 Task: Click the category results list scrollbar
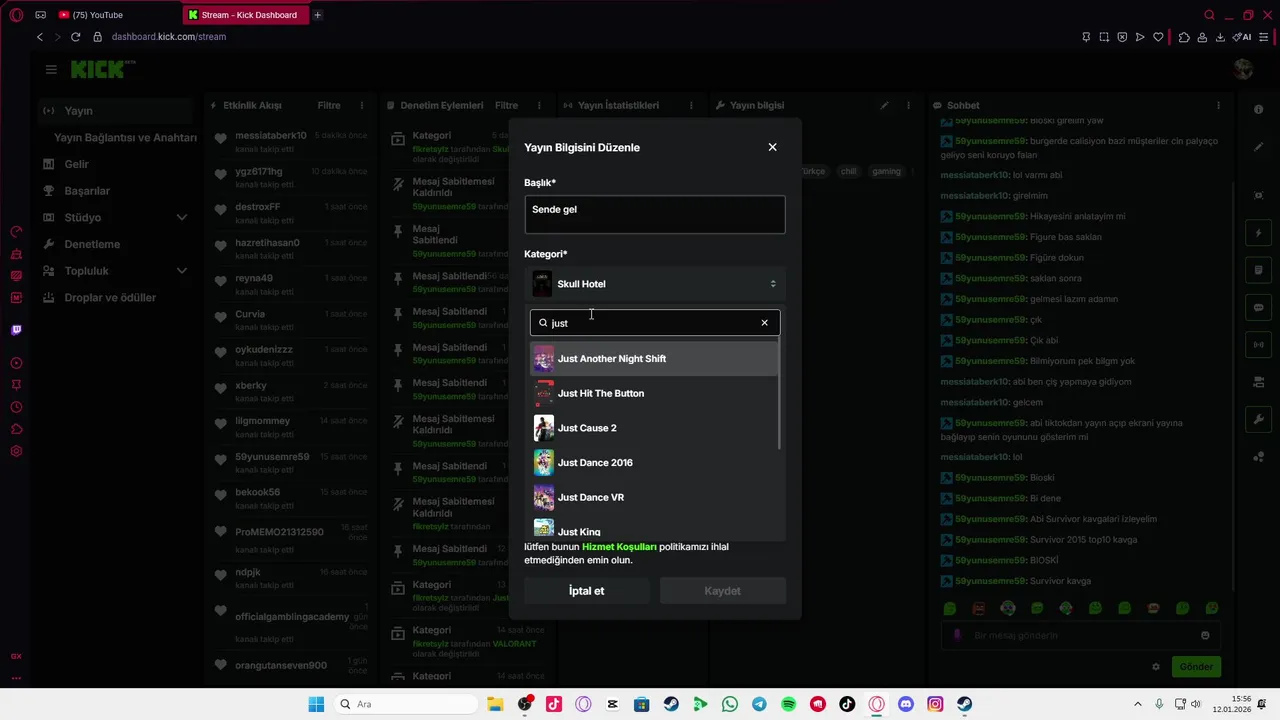click(780, 395)
